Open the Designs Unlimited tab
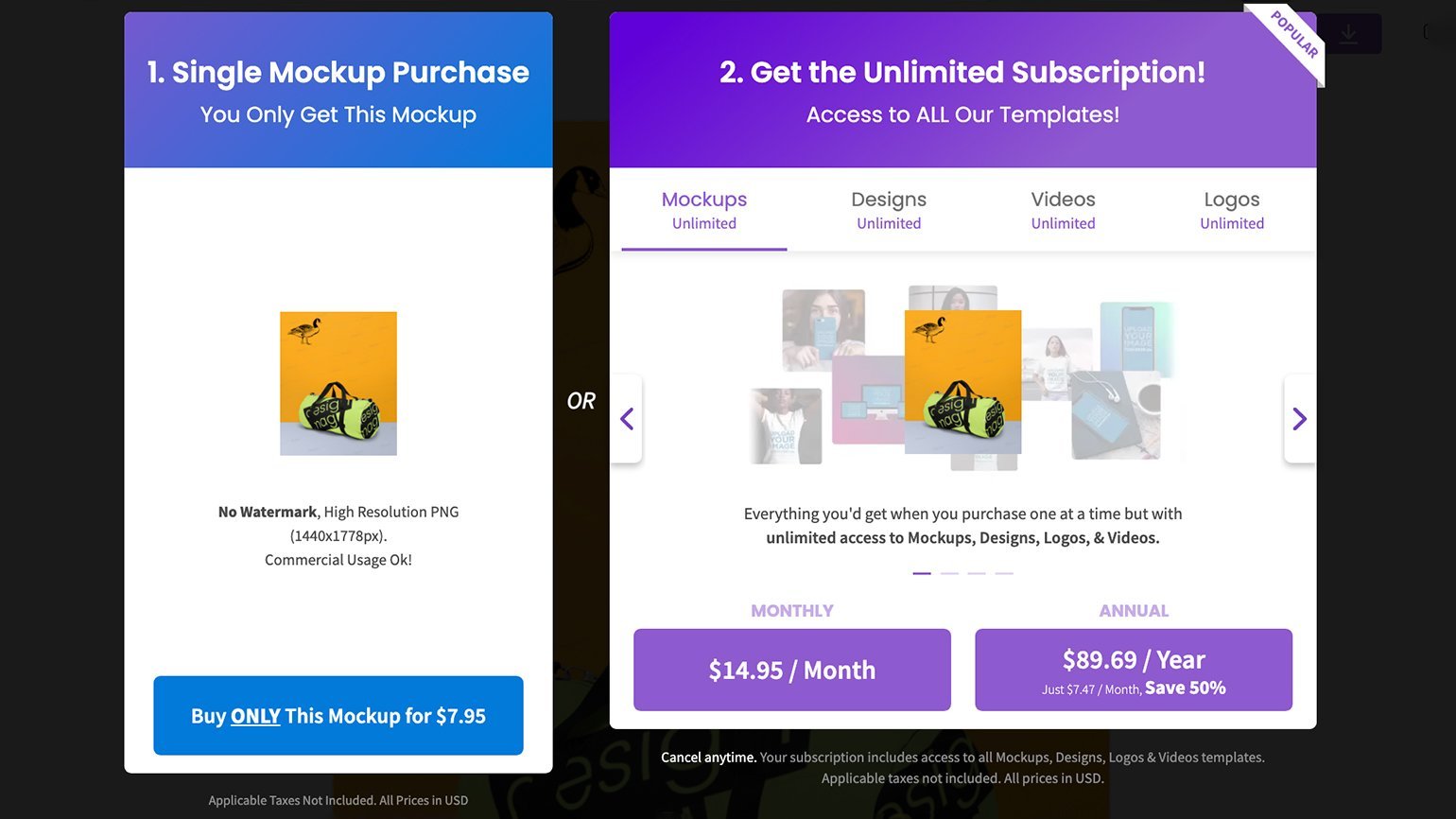The width and height of the screenshot is (1456, 819). (889, 210)
